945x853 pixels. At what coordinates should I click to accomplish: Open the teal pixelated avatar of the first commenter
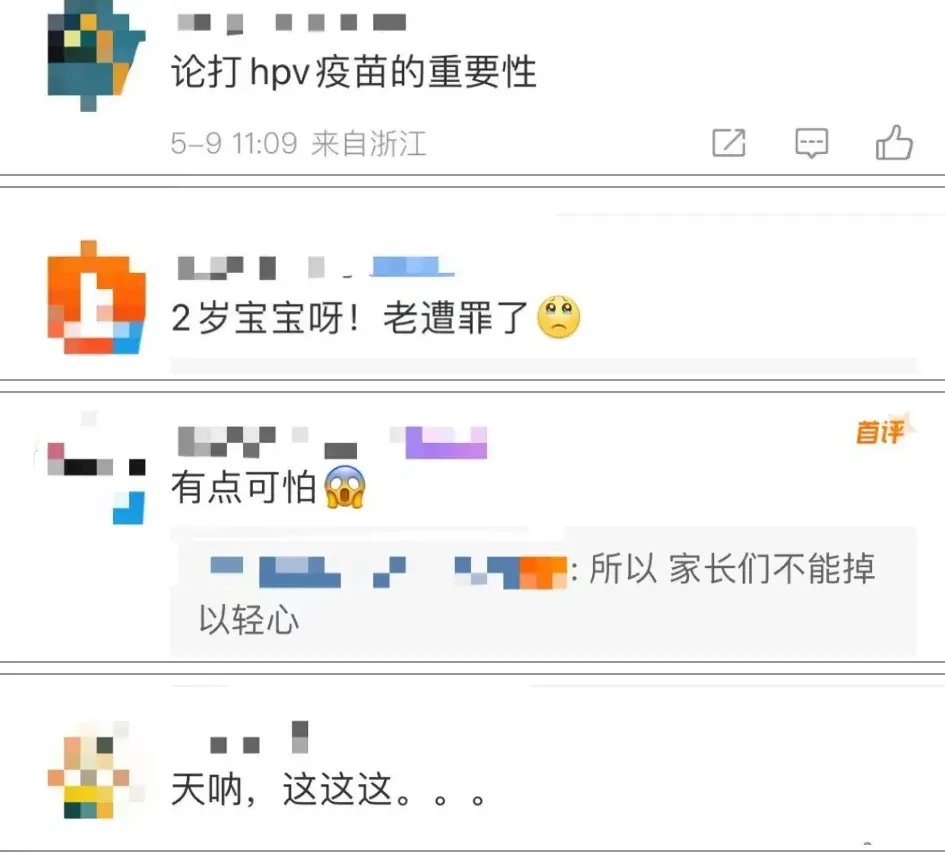(96, 56)
